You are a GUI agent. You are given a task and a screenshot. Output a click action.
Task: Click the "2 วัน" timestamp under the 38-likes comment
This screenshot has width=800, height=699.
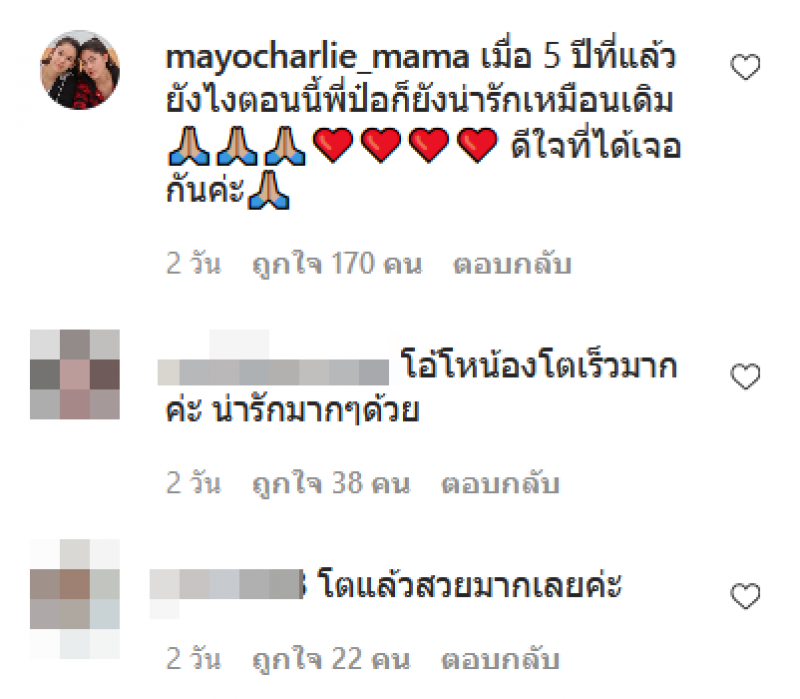click(x=193, y=483)
